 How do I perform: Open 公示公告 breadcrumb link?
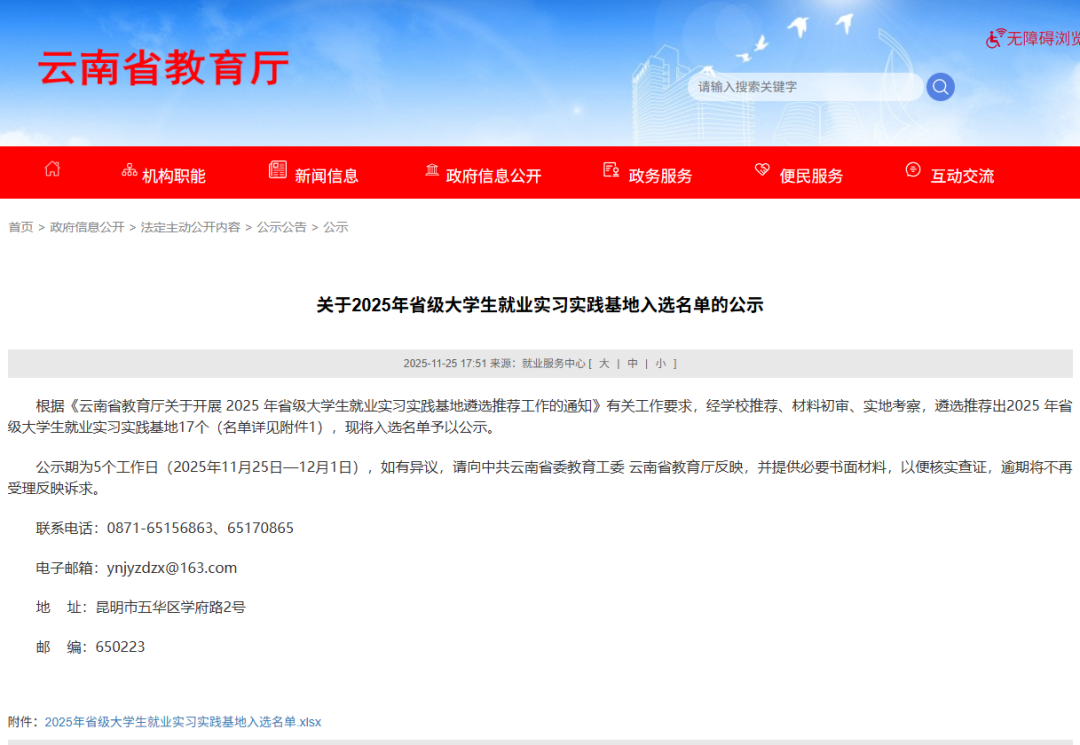tap(281, 227)
